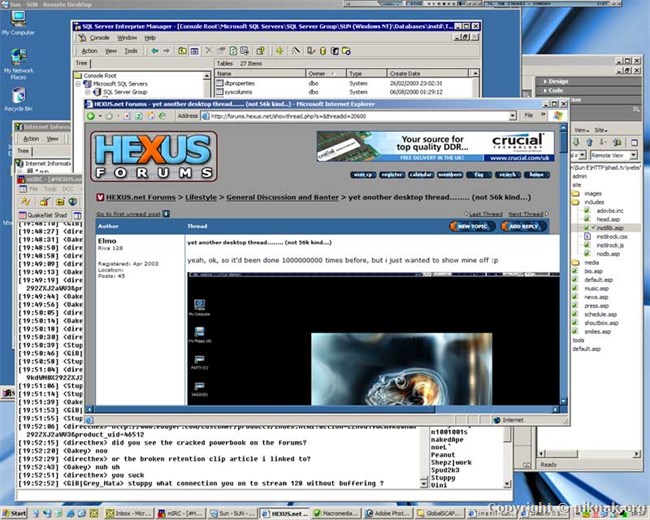Click the wizard wand icon in Enterprise Manager toolbar
The image size is (650, 520).
point(296,51)
